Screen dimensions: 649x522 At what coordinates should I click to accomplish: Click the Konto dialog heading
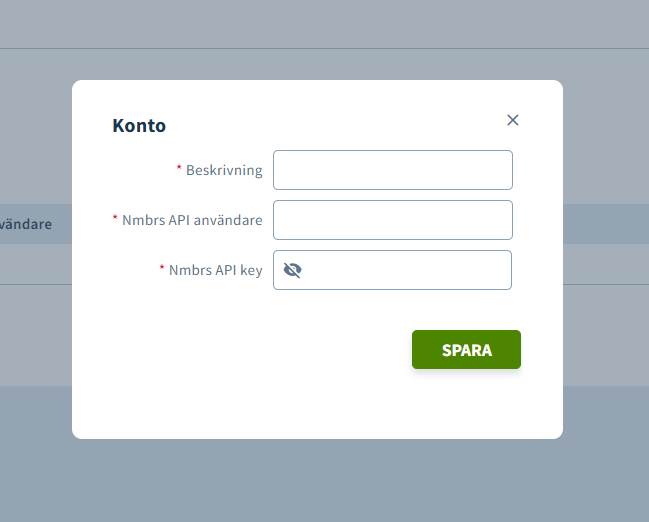point(139,126)
